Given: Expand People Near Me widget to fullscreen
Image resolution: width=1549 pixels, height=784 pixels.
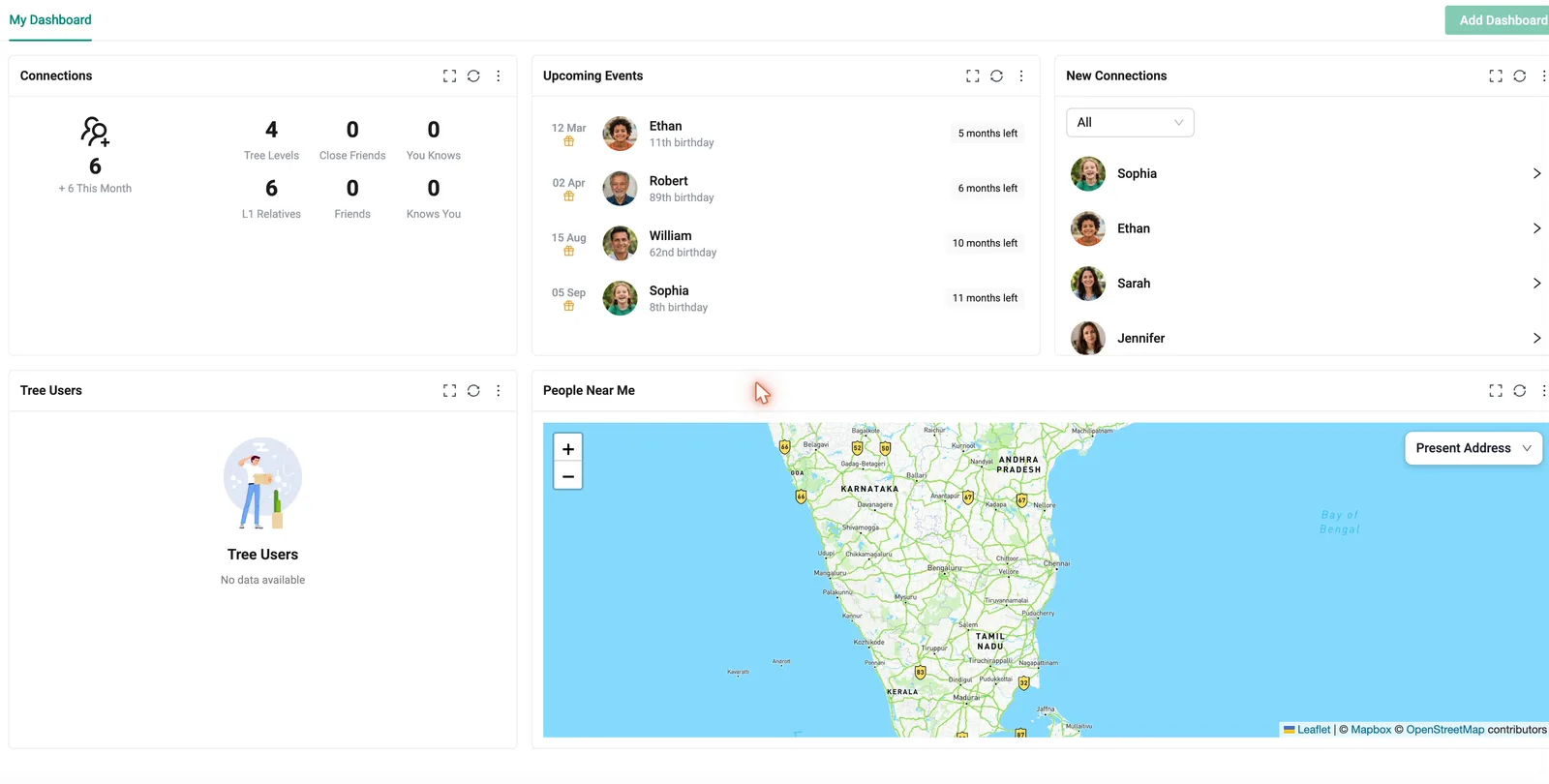Looking at the screenshot, I should pyautogui.click(x=1496, y=390).
